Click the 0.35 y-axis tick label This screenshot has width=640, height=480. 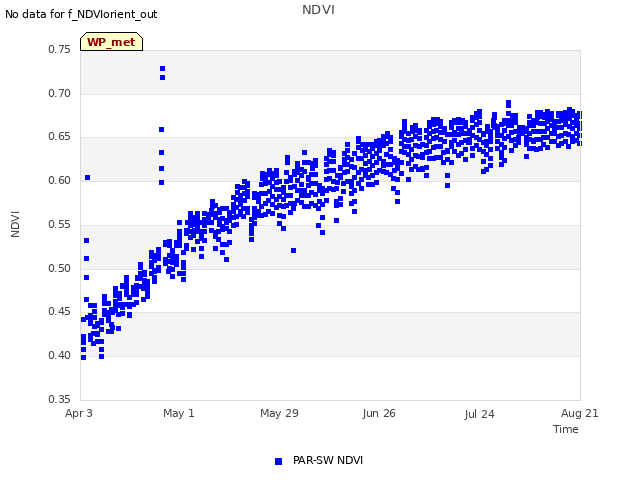pos(60,399)
